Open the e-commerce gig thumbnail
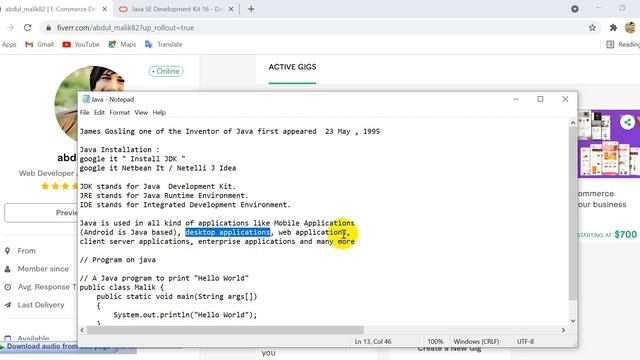Image resolution: width=640 pixels, height=360 pixels. coord(609,144)
